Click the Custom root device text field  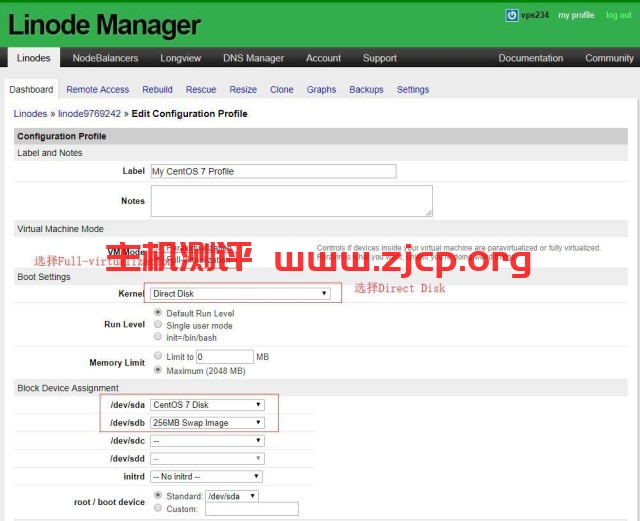(x=252, y=509)
